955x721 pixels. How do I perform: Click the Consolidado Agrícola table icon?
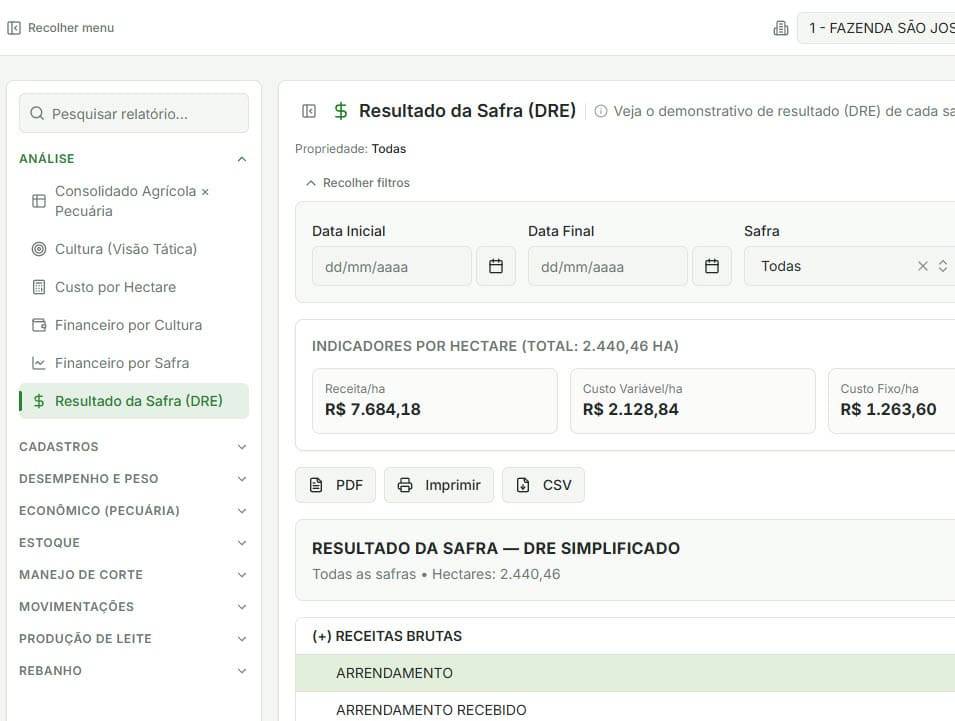click(38, 201)
